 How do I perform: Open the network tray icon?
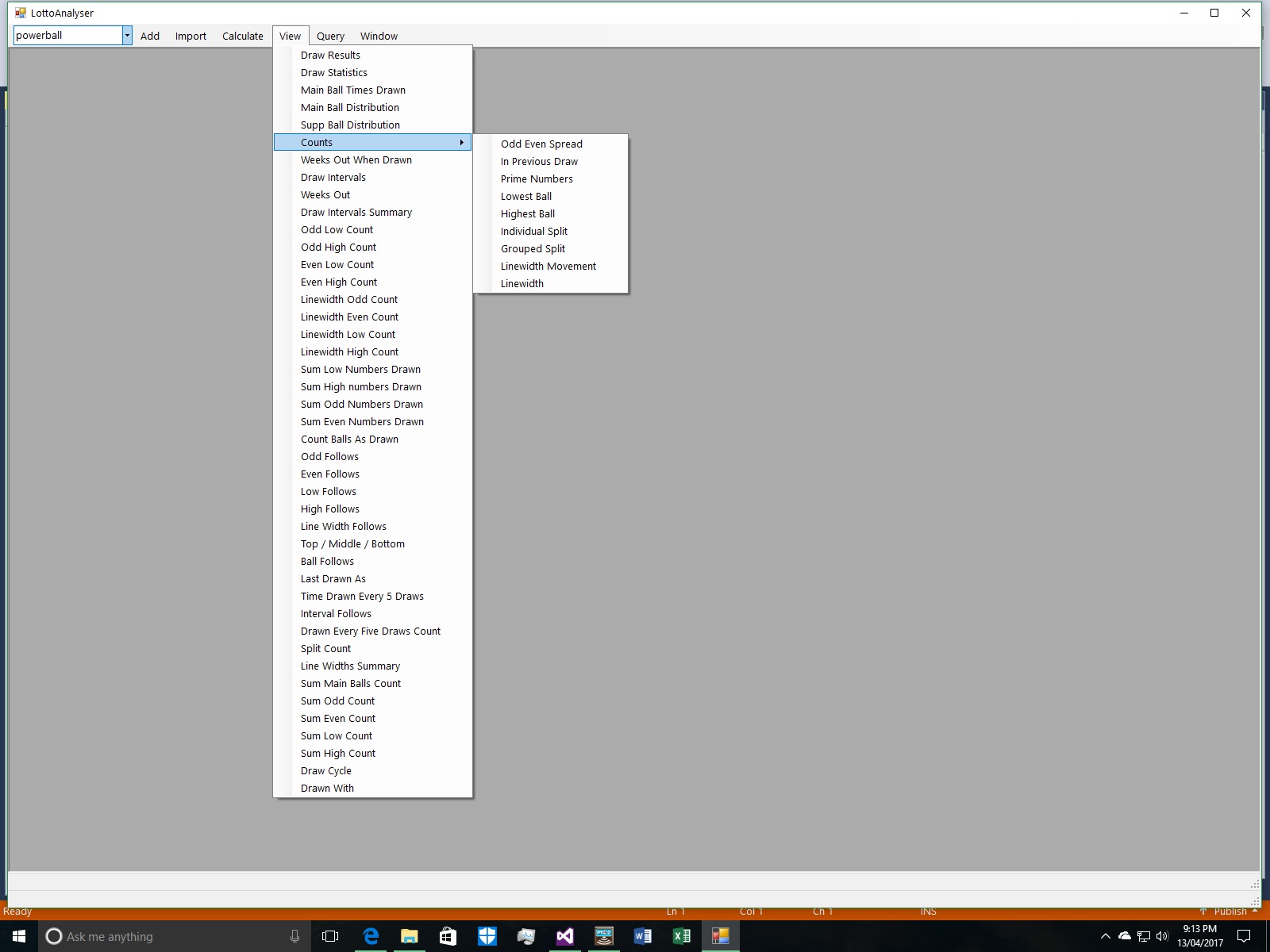[x=1144, y=936]
